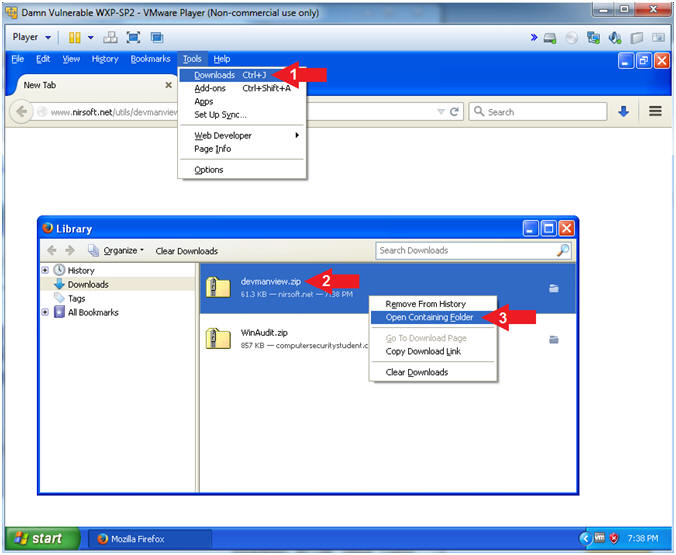Select All Bookmarks in Library sidebar
676x555 pixels.
point(93,312)
